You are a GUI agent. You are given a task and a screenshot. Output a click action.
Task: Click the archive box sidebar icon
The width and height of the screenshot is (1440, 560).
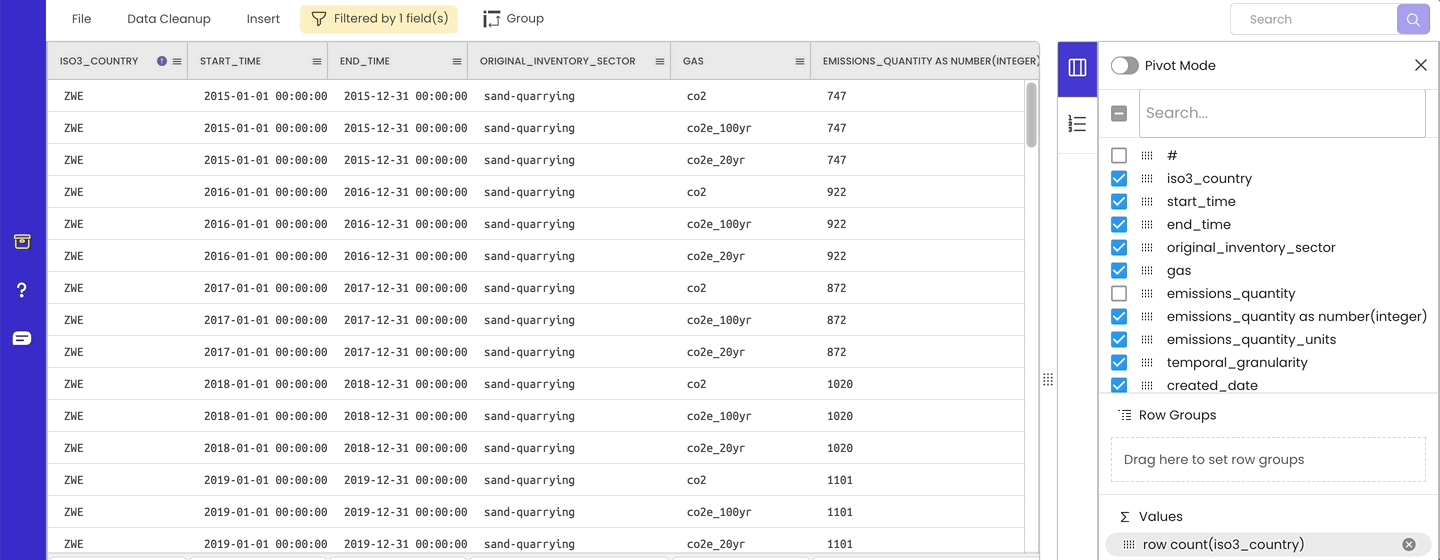pos(22,241)
